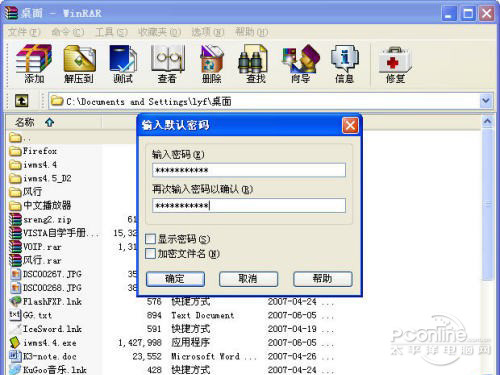Click the 应用程序 type of ivms4.4.exe

click(191, 342)
